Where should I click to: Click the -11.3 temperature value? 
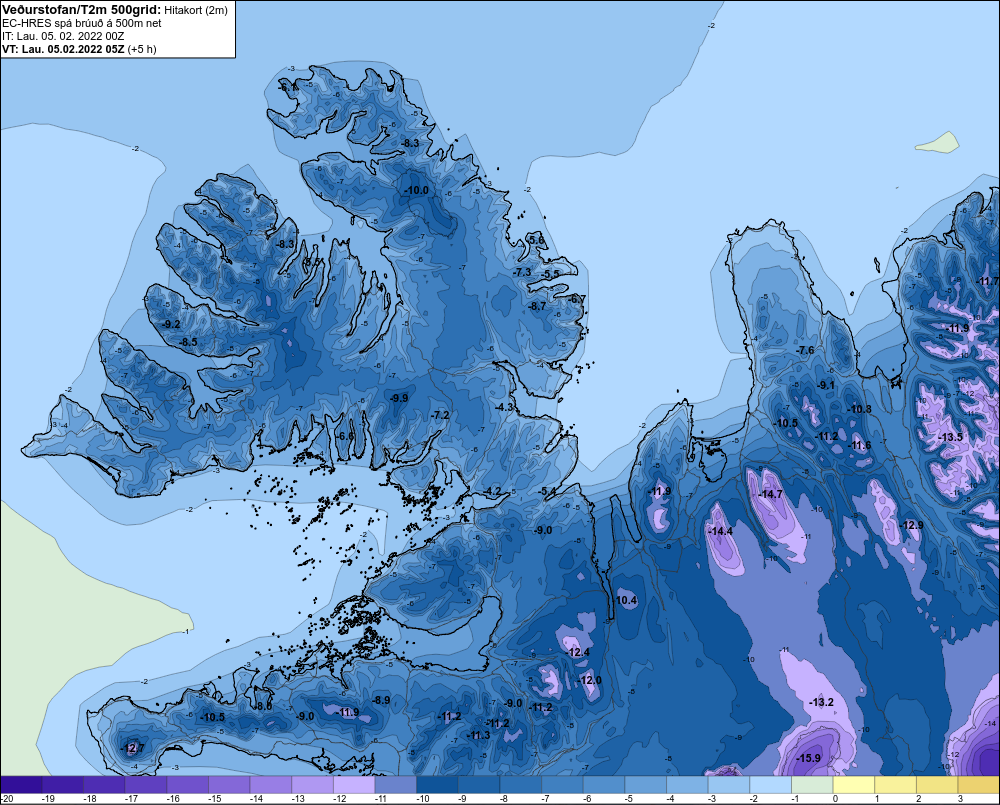[478, 735]
